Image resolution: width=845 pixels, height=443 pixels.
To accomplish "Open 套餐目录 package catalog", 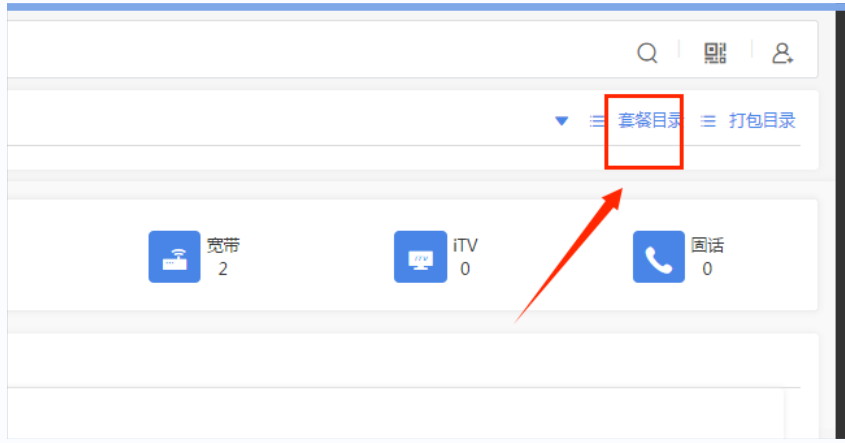I will 650,120.
